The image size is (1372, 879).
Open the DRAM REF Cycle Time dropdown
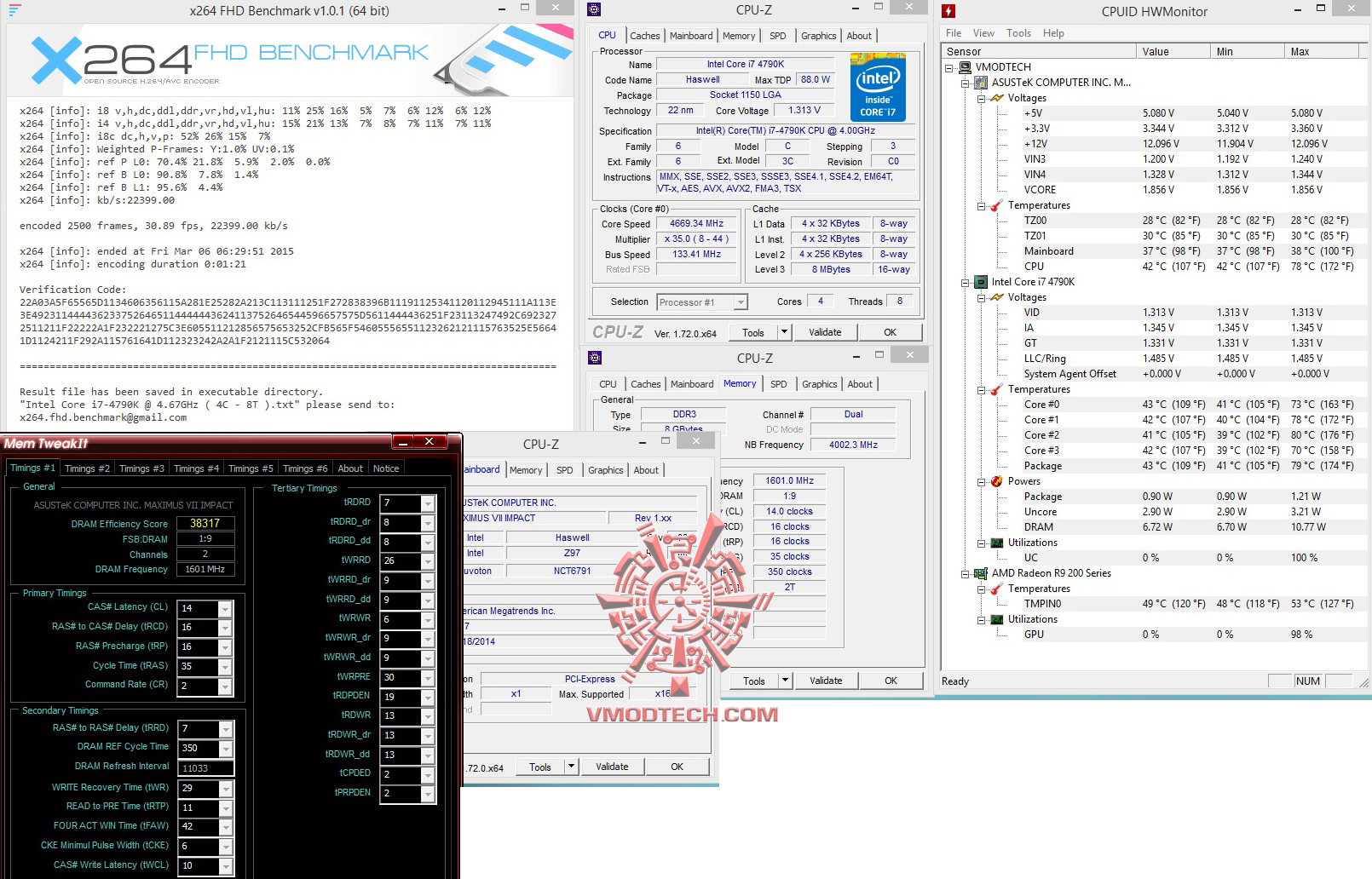(x=225, y=749)
